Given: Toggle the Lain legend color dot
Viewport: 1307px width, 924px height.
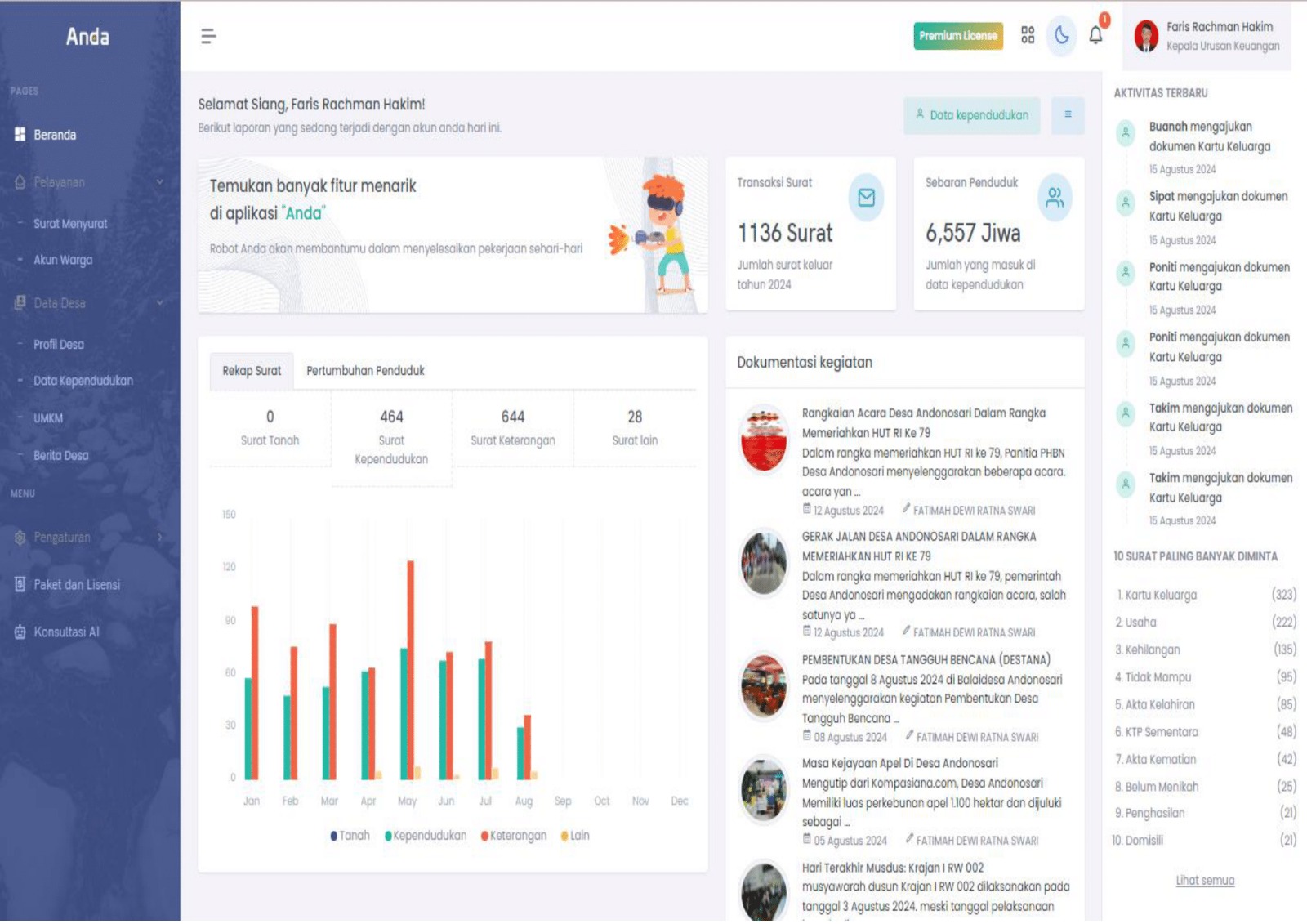Looking at the screenshot, I should click(x=564, y=836).
